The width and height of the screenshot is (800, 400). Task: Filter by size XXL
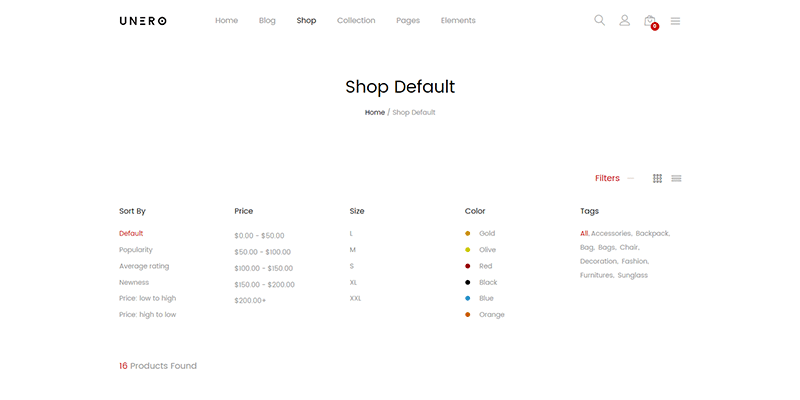click(355, 298)
